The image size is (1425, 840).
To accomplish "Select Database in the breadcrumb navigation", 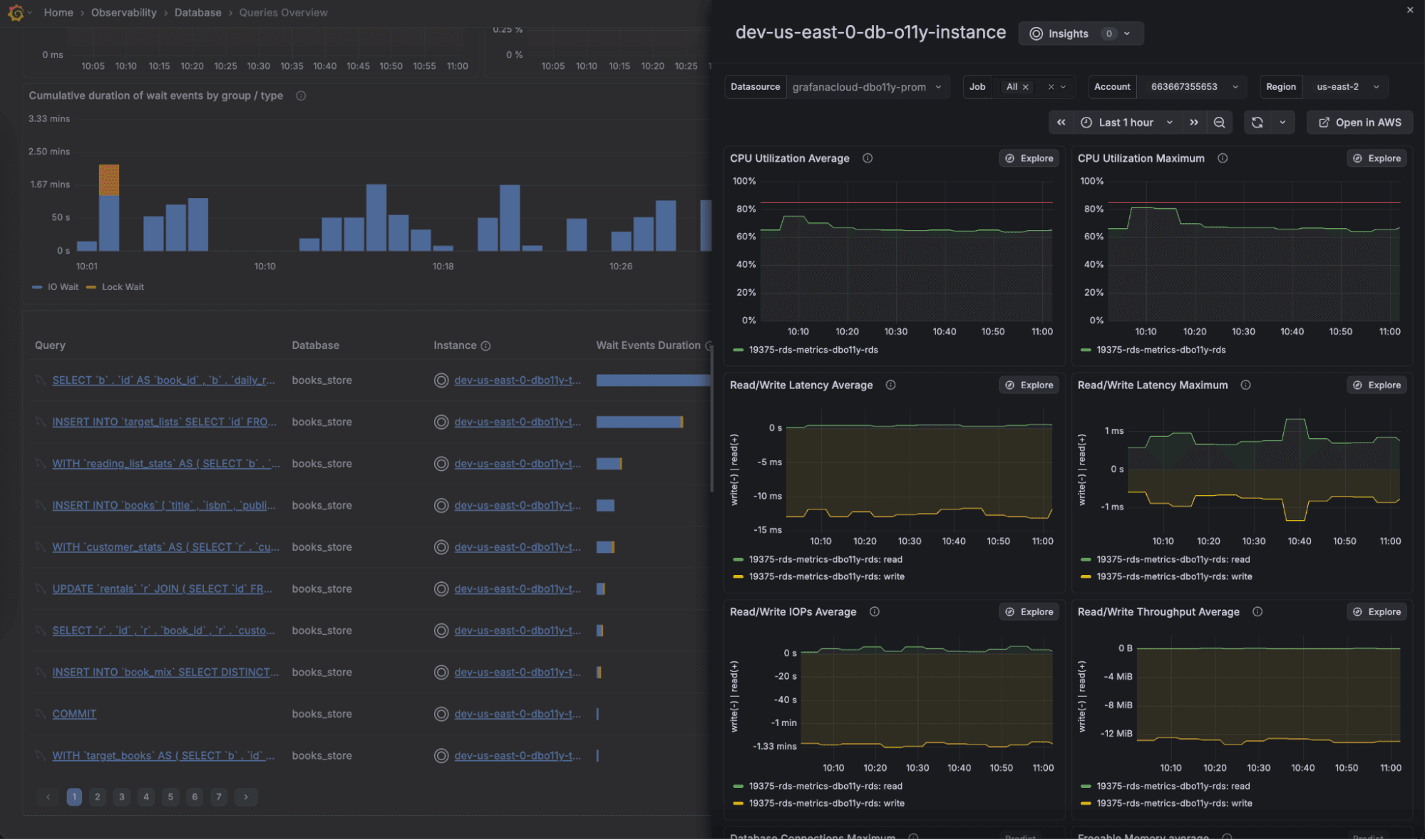I will point(197,12).
